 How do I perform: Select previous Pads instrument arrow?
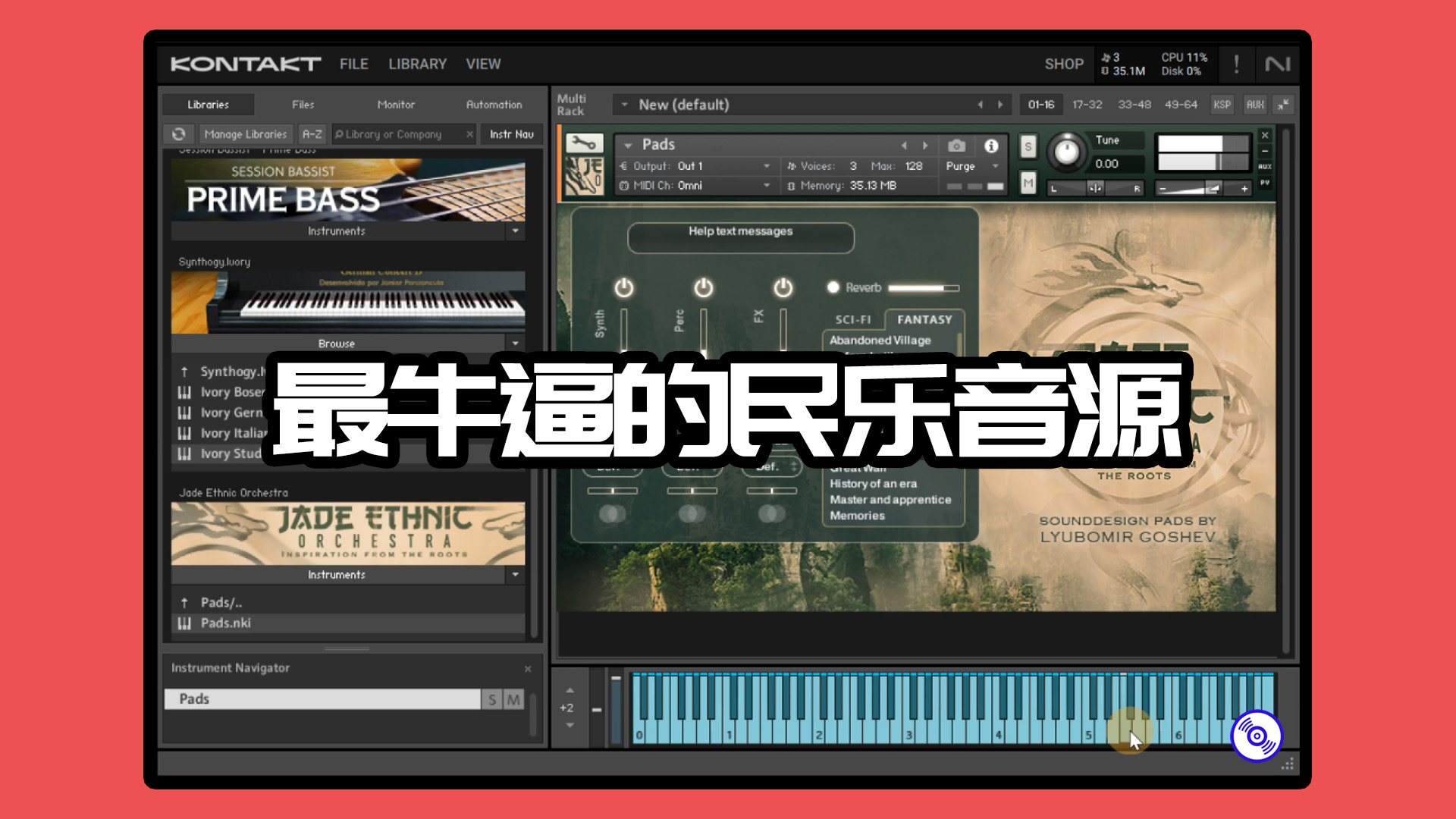(x=904, y=146)
